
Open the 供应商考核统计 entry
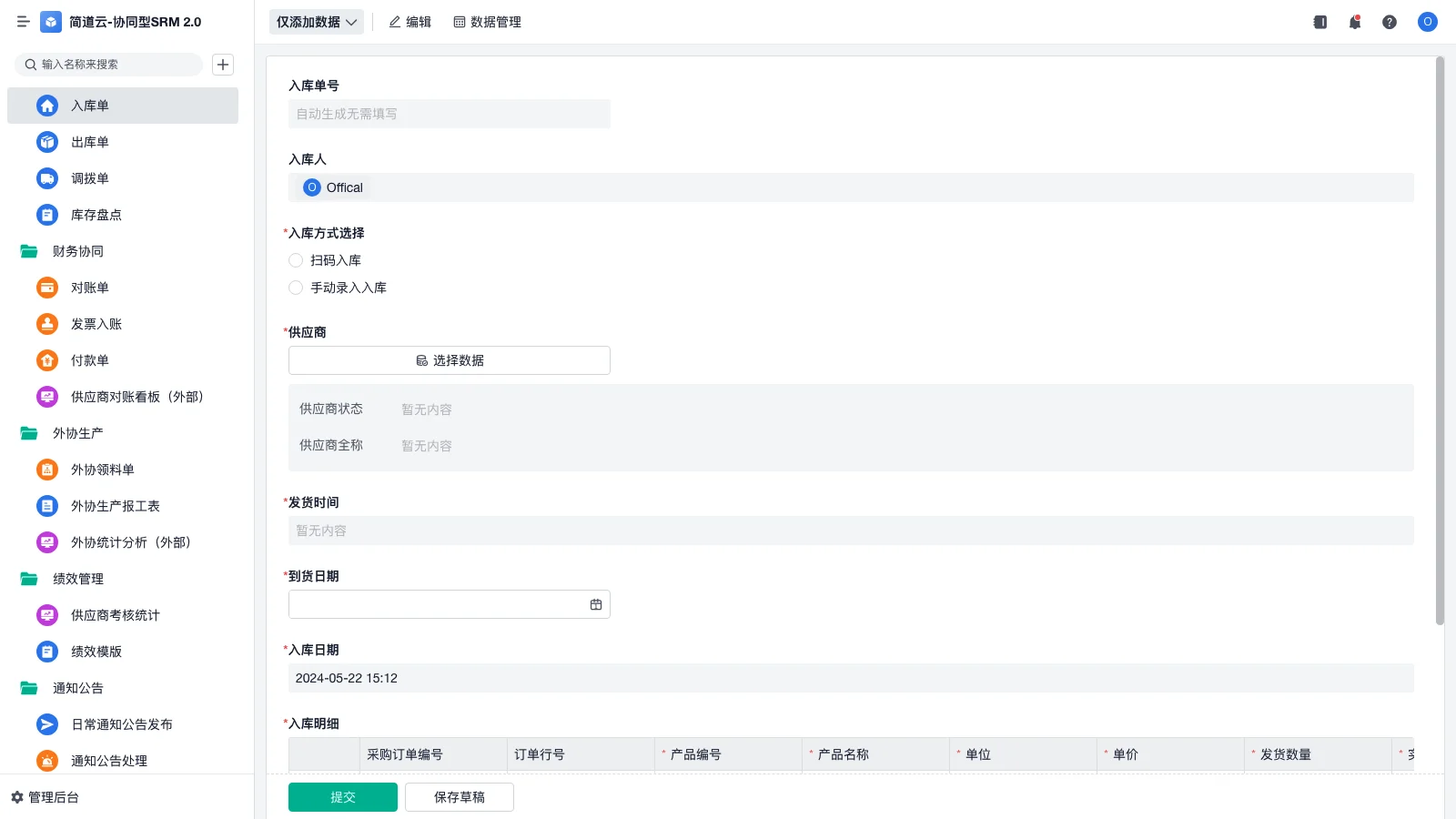(x=123, y=615)
